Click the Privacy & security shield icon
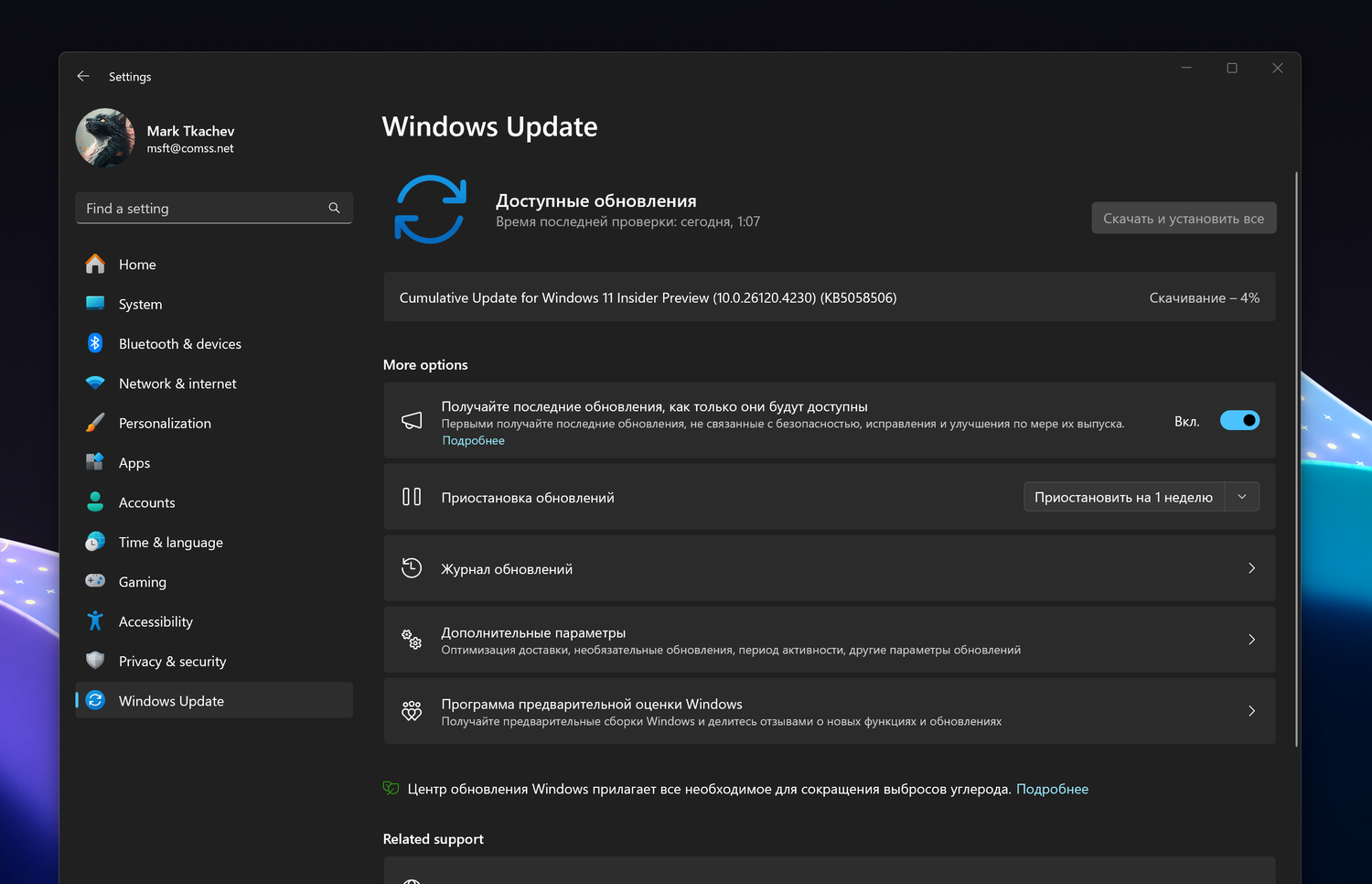 pos(95,661)
